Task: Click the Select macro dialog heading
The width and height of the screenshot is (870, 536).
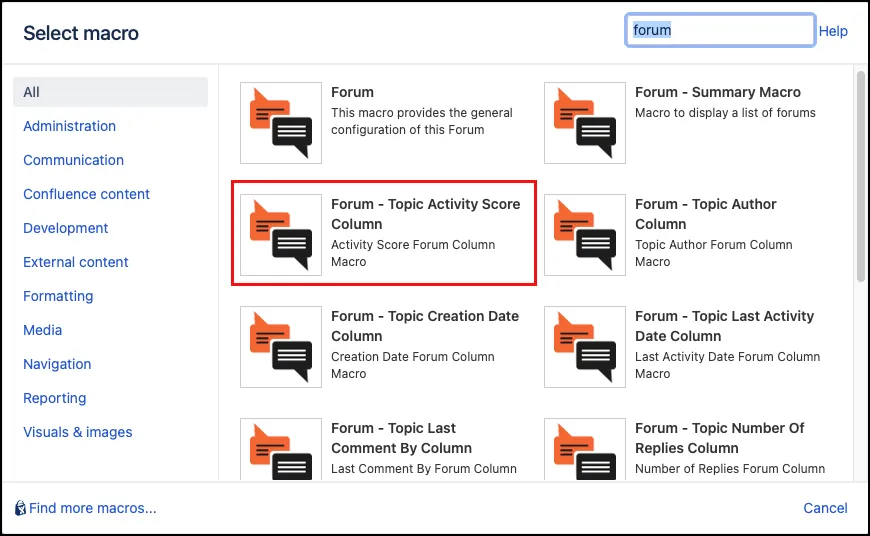Action: (81, 33)
